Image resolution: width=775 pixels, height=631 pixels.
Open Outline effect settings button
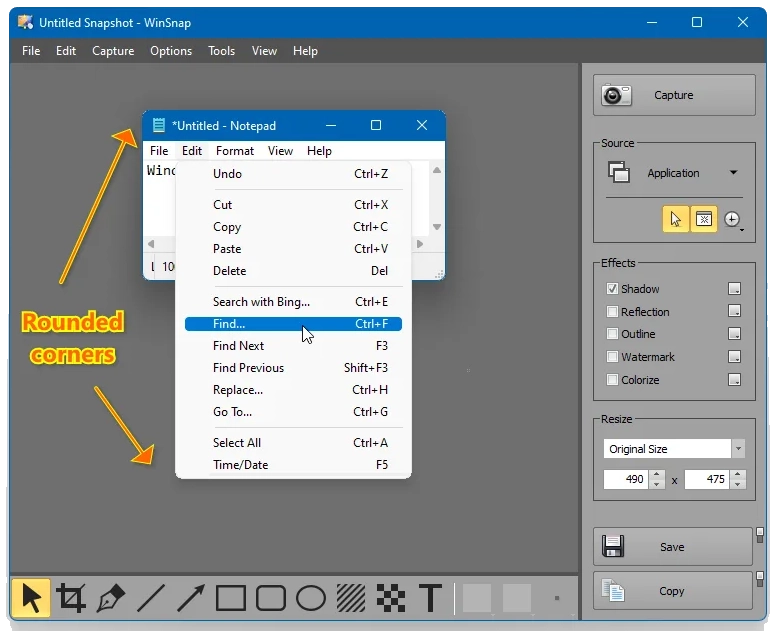pos(734,334)
